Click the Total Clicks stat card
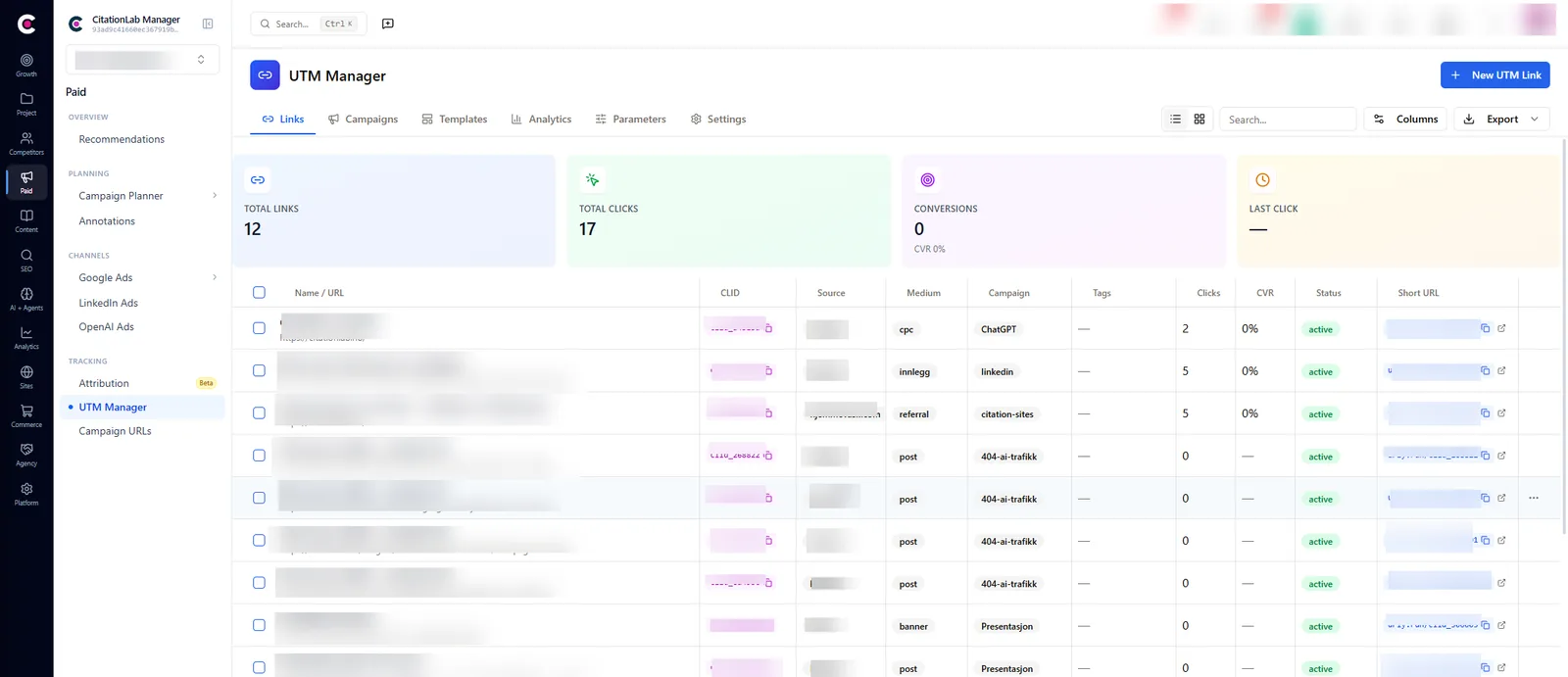The image size is (1568, 677). [729, 211]
